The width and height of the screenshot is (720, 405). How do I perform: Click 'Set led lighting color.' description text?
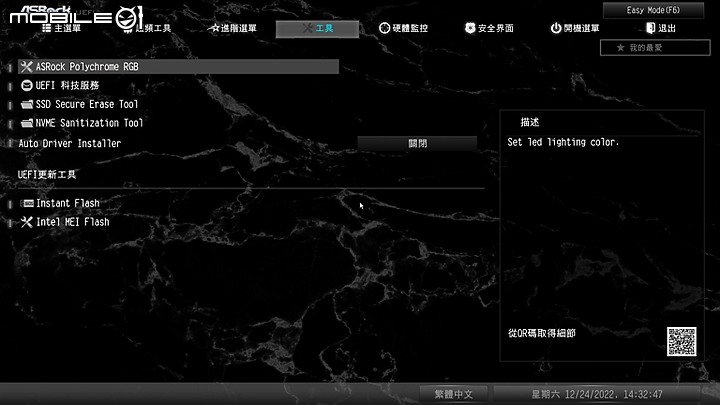pyautogui.click(x=563, y=142)
